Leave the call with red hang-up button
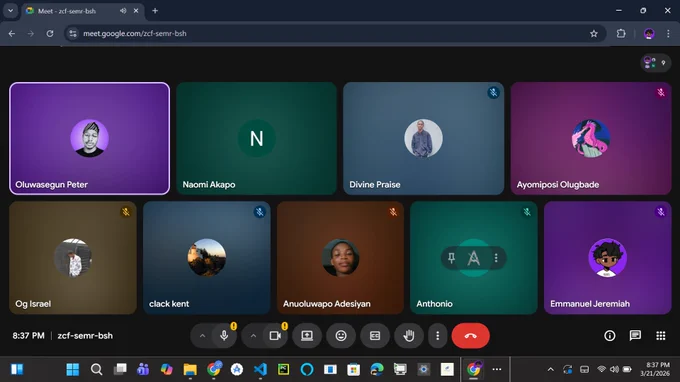The height and width of the screenshot is (382, 680). tap(471, 336)
